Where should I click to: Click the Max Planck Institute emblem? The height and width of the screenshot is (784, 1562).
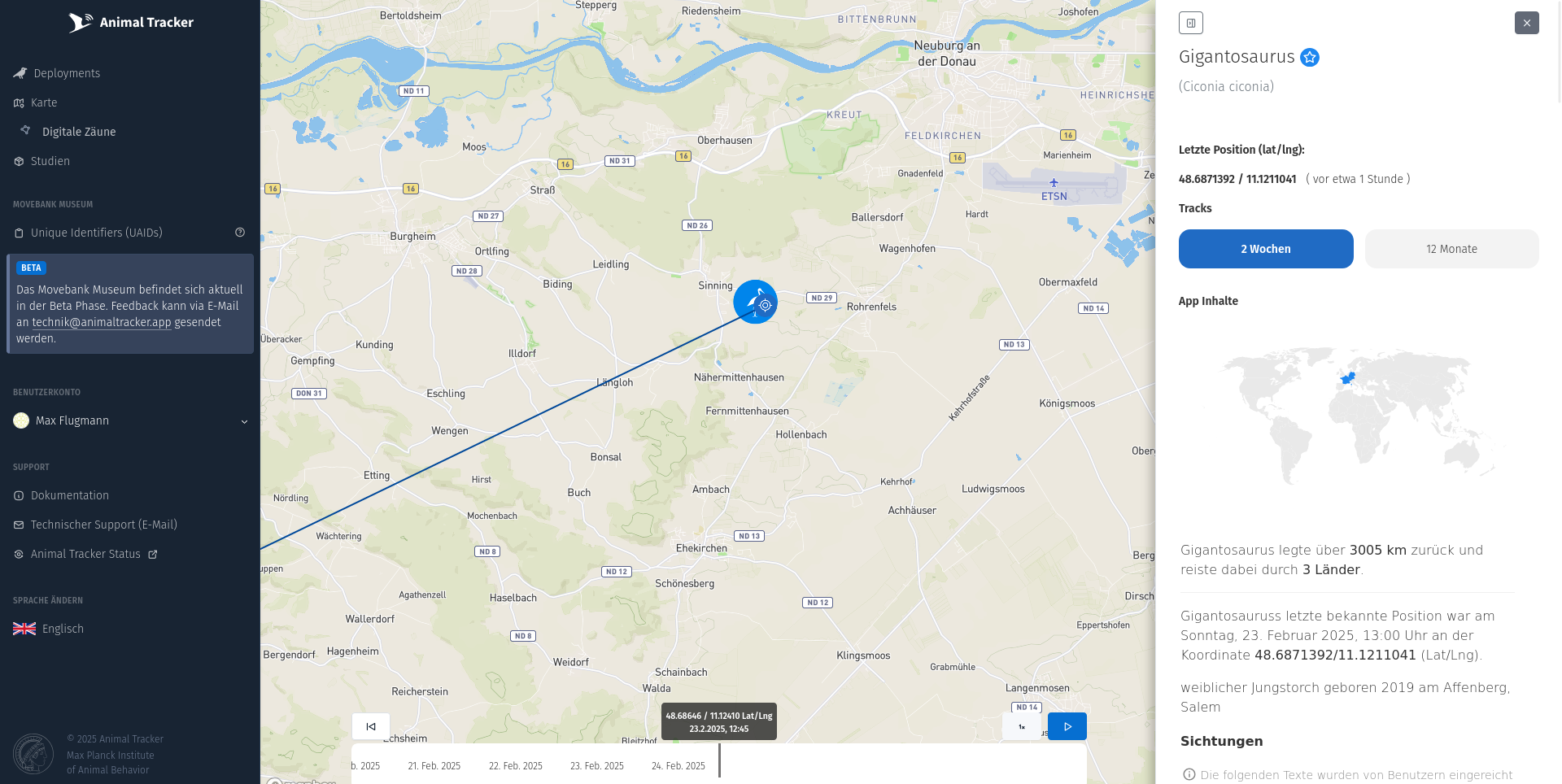pos(33,754)
